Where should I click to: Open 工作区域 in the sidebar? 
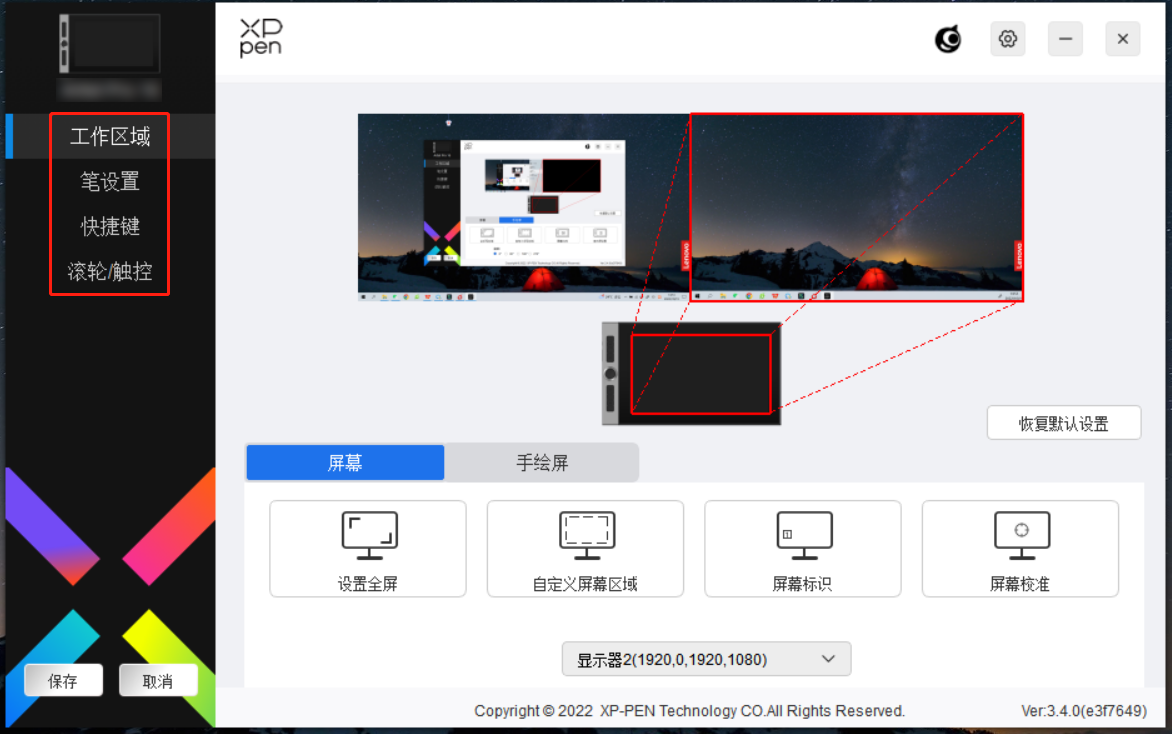(x=110, y=137)
